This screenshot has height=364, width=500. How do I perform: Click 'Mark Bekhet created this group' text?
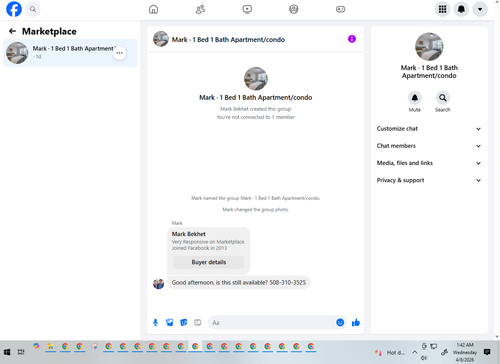255,109
